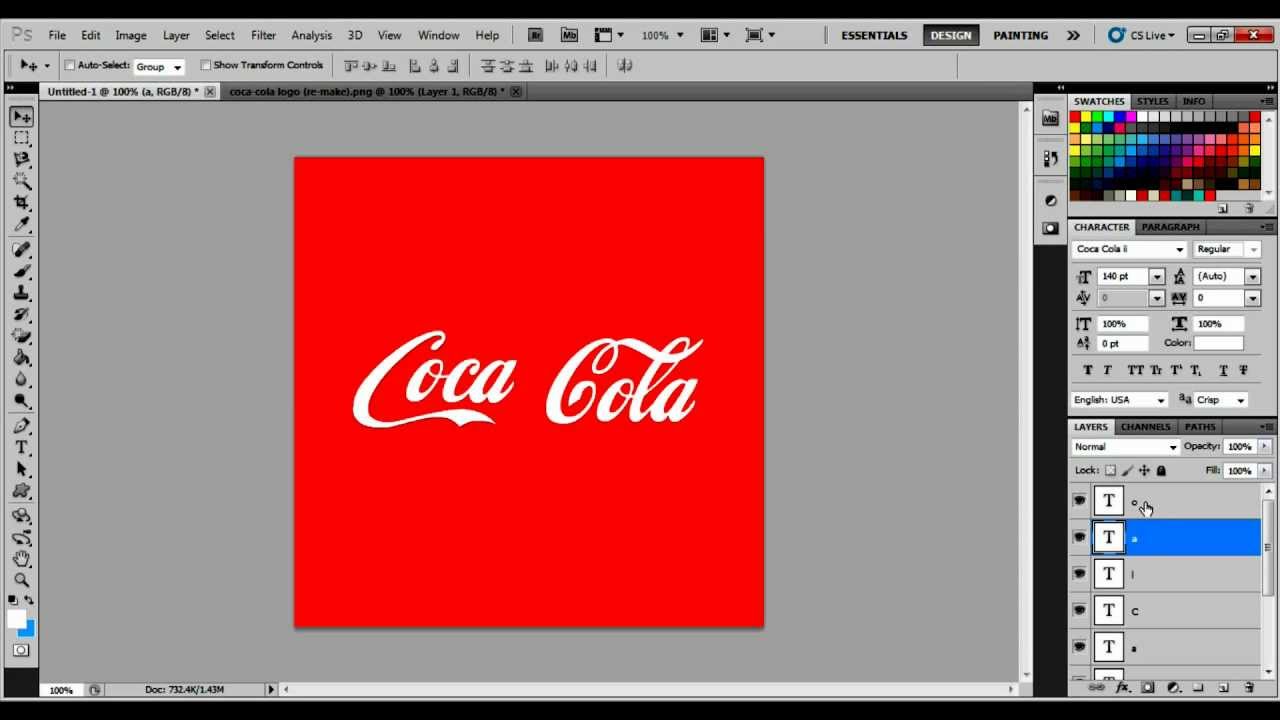Link layers using the chain icon
The image size is (1280, 720).
click(x=1096, y=688)
